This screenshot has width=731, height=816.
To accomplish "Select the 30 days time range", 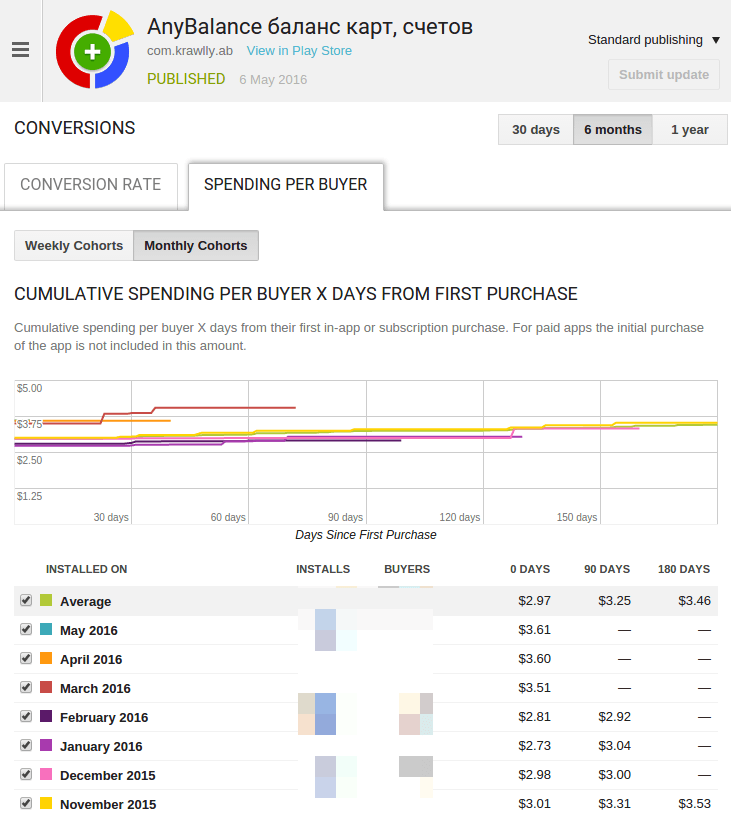I will point(536,130).
